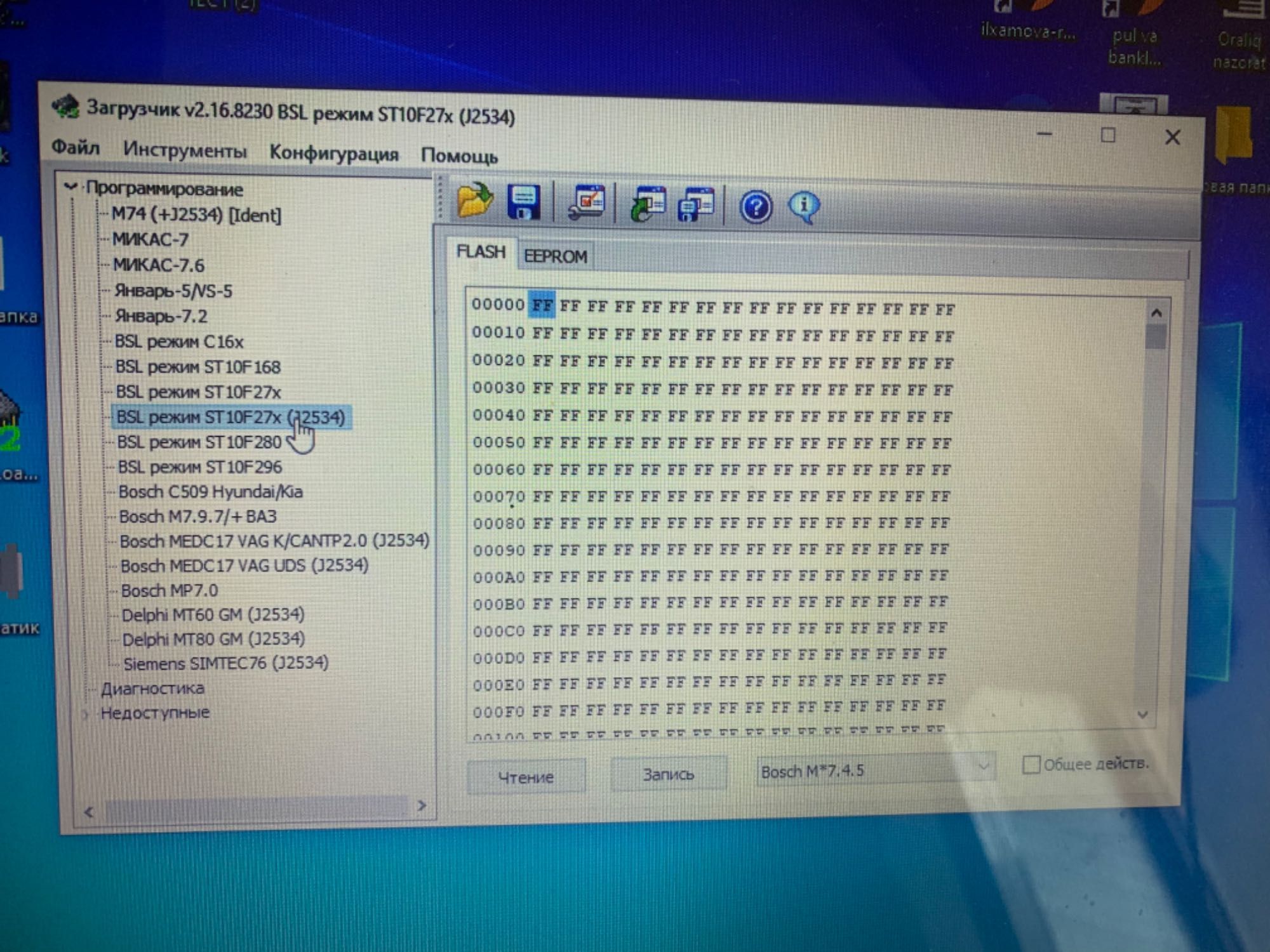Click address 000A0 in hex viewer
The width and height of the screenshot is (1270, 952).
coord(499,577)
